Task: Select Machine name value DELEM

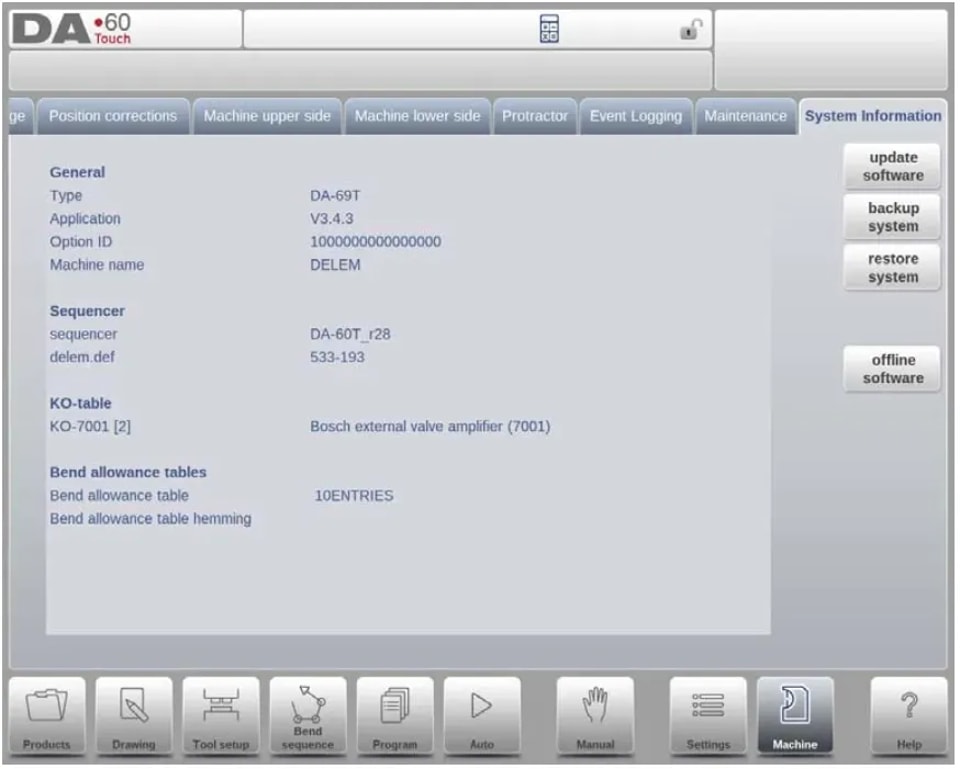Action: click(335, 265)
